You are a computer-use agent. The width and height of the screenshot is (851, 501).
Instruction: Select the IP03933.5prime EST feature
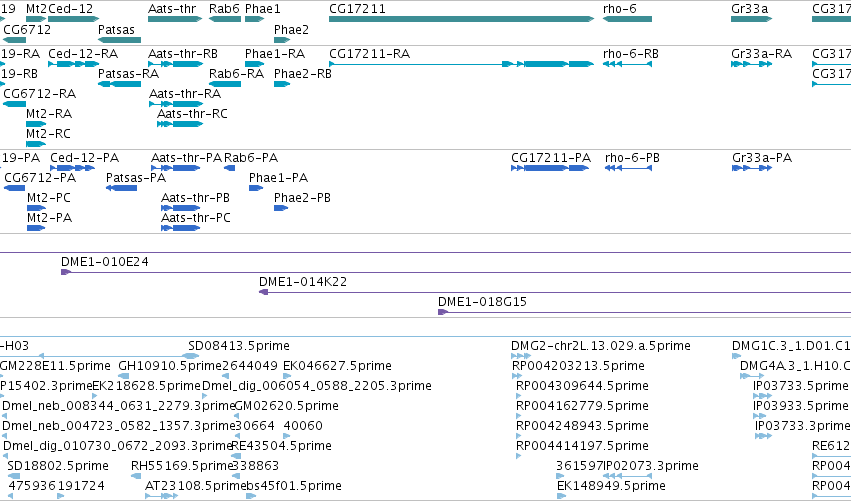click(760, 416)
